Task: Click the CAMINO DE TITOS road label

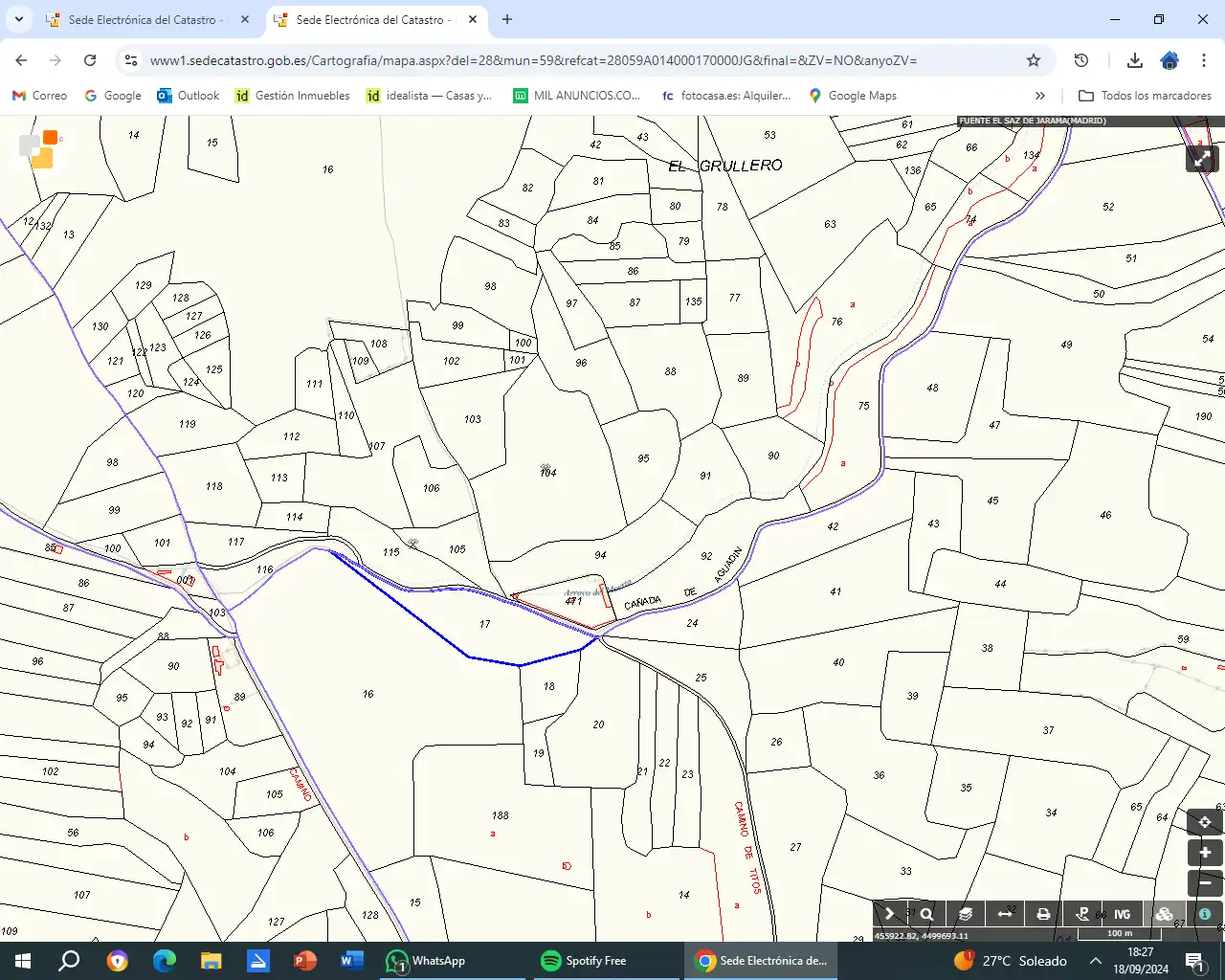Action: click(748, 847)
